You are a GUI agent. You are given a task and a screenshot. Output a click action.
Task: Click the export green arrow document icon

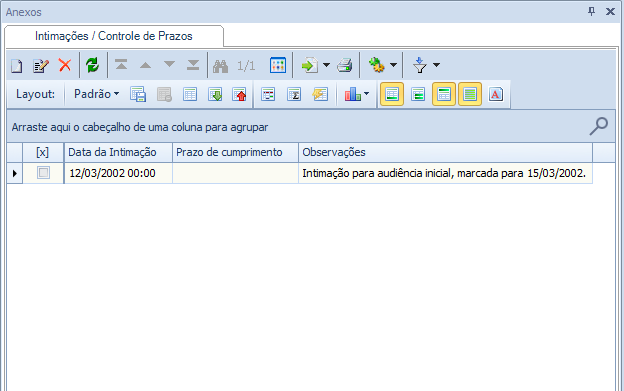[310, 65]
